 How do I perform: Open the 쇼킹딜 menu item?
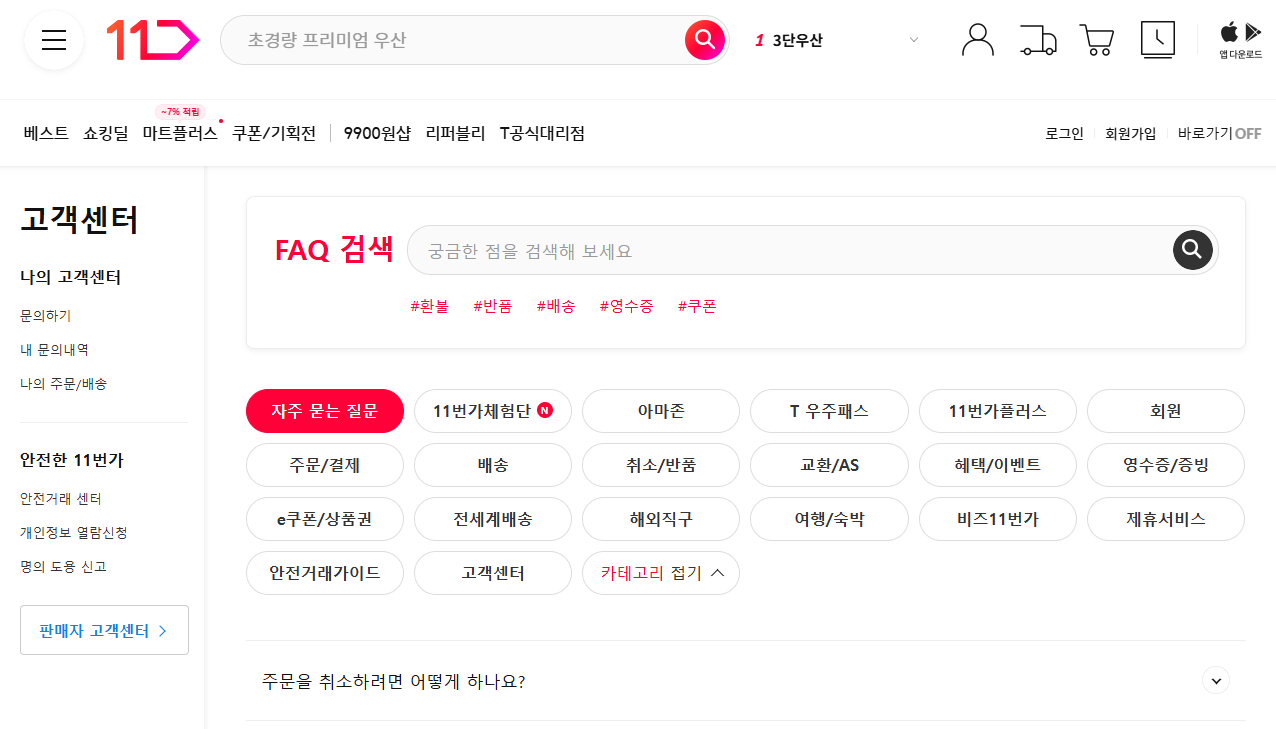tap(106, 133)
